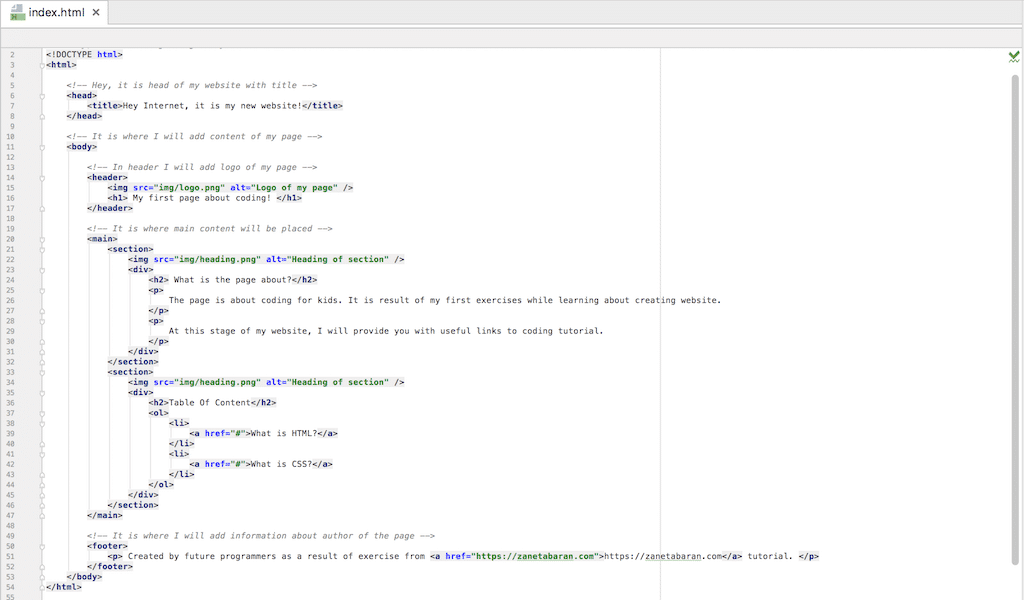Close the index.html tab
The height and width of the screenshot is (600, 1024).
coord(94,13)
